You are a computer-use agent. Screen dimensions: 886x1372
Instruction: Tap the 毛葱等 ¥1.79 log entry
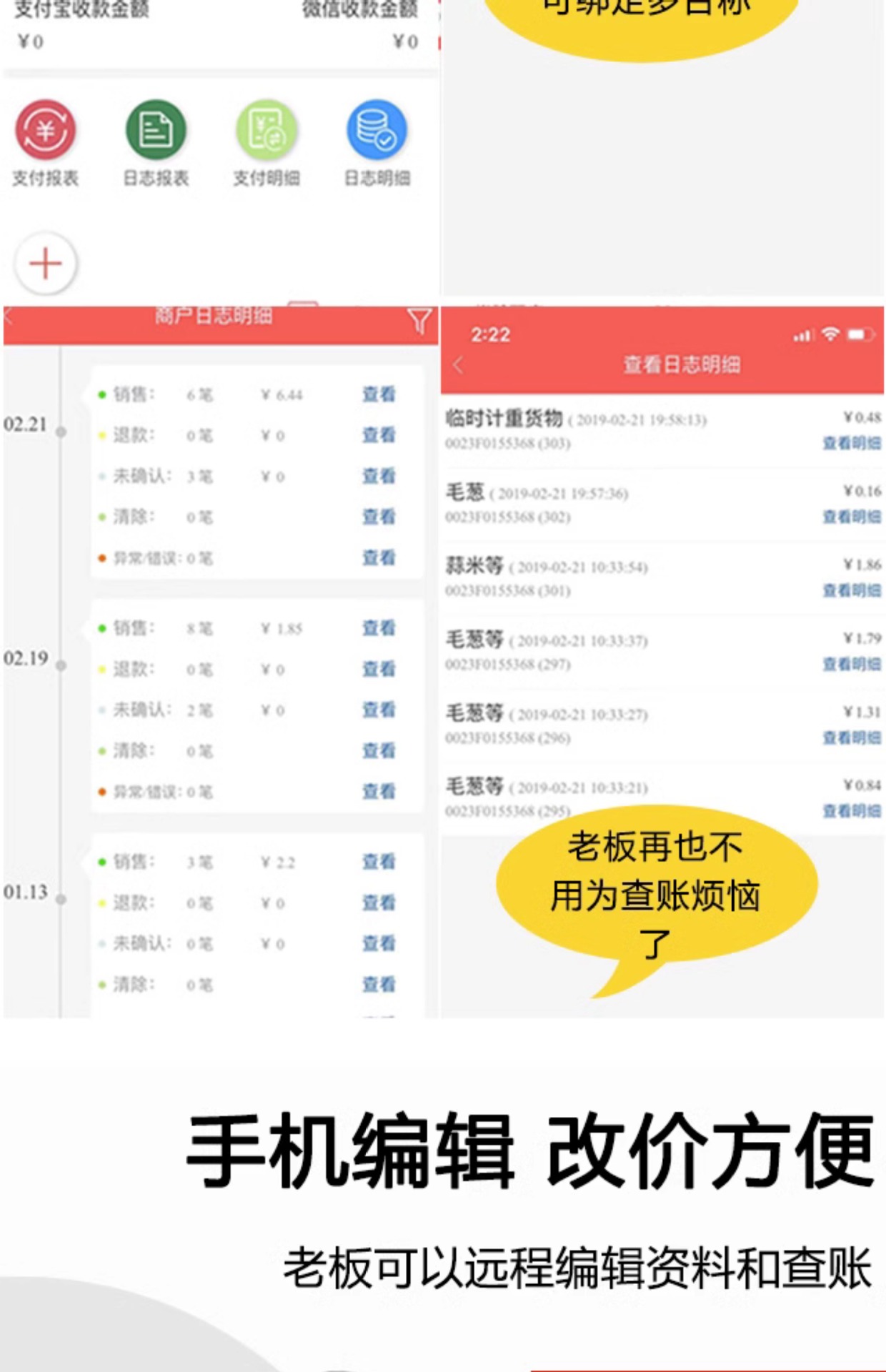(x=662, y=651)
